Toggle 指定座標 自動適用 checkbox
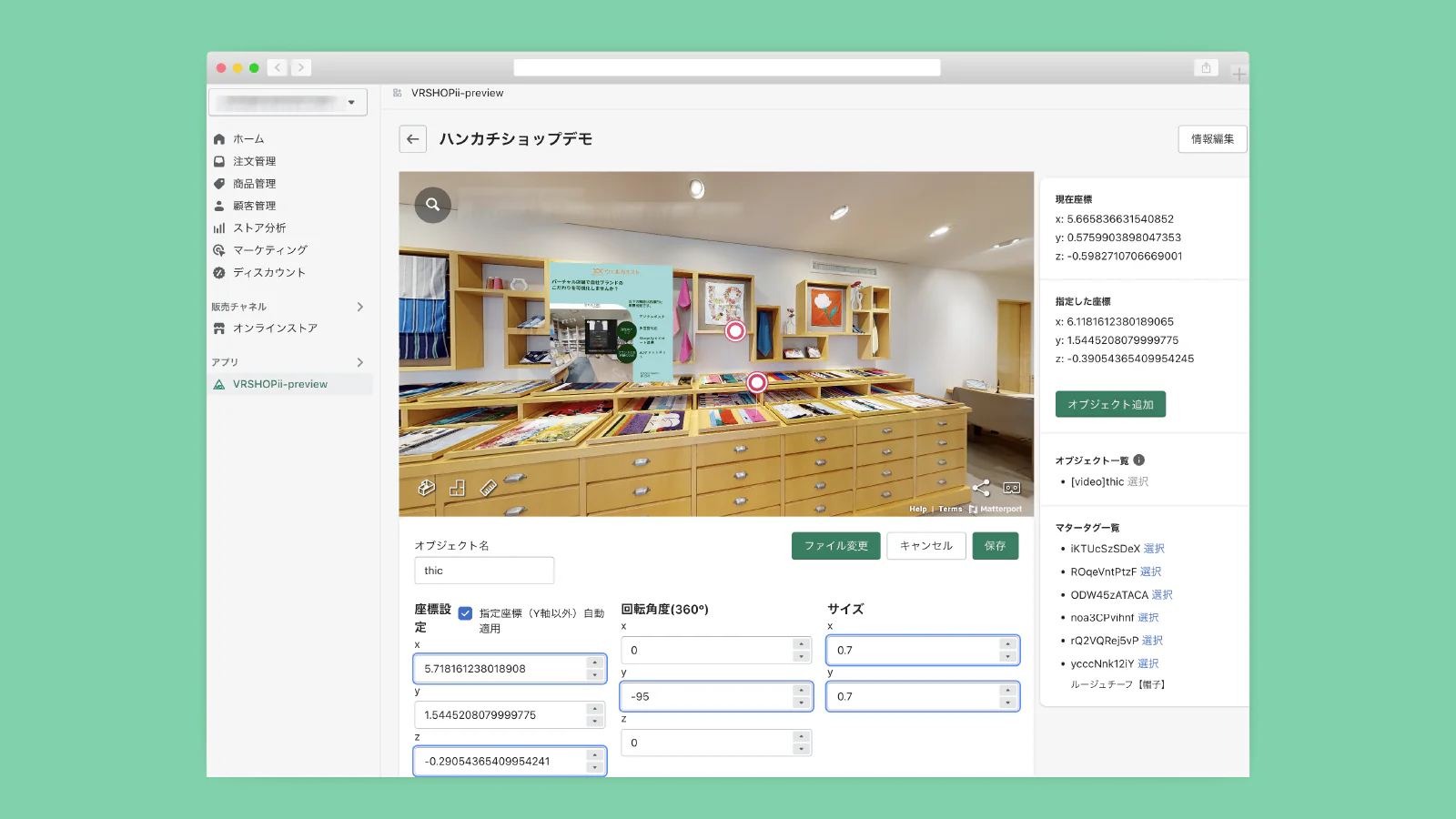Image resolution: width=1456 pixels, height=819 pixels. 465,613
